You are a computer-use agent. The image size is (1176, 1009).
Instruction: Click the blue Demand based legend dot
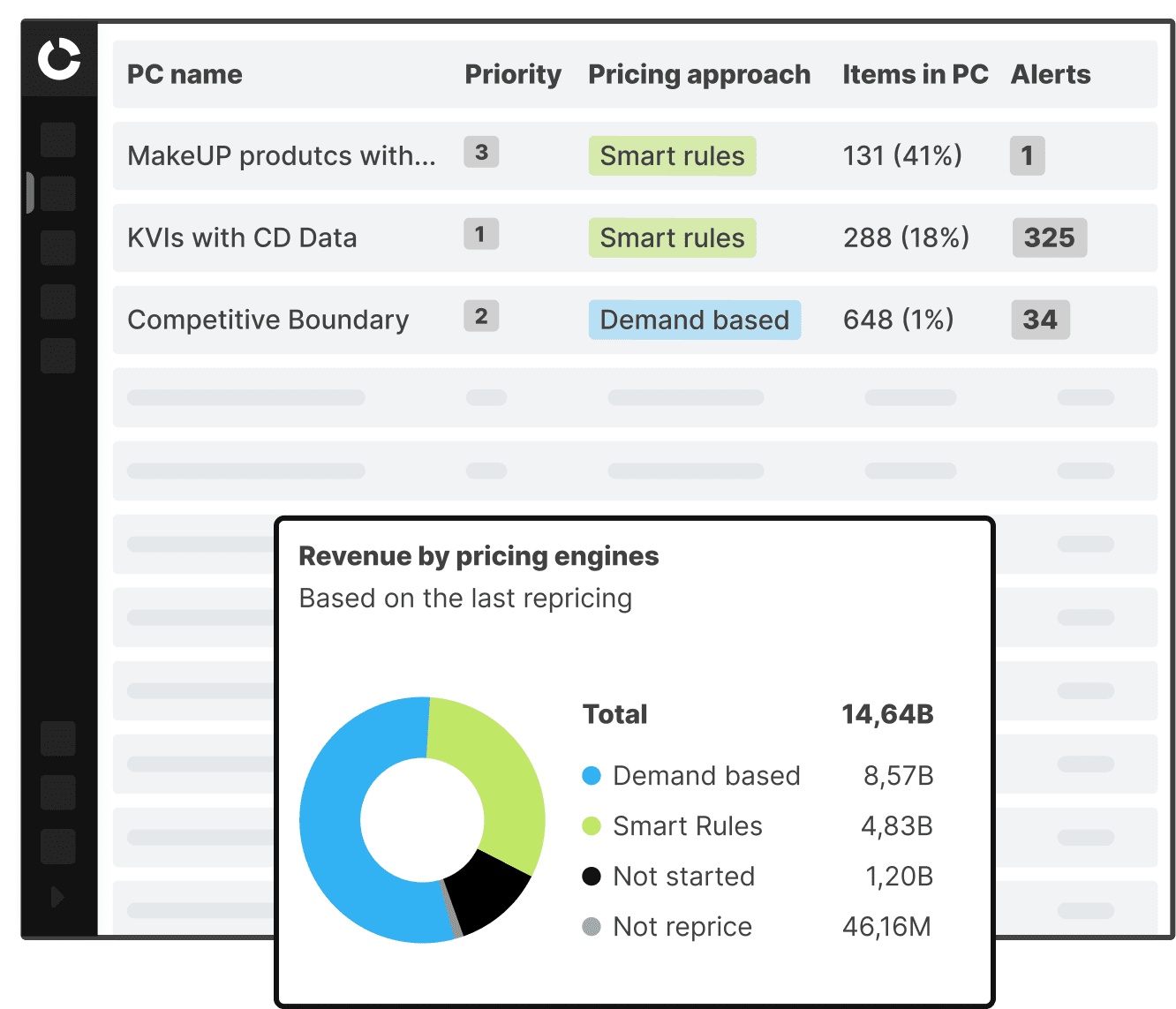tap(590, 776)
